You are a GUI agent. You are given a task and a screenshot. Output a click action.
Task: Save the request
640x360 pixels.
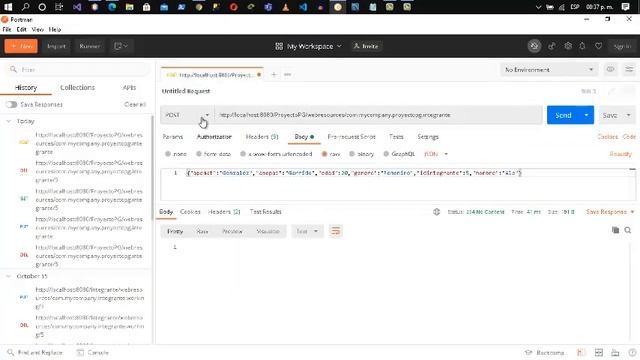(610, 116)
